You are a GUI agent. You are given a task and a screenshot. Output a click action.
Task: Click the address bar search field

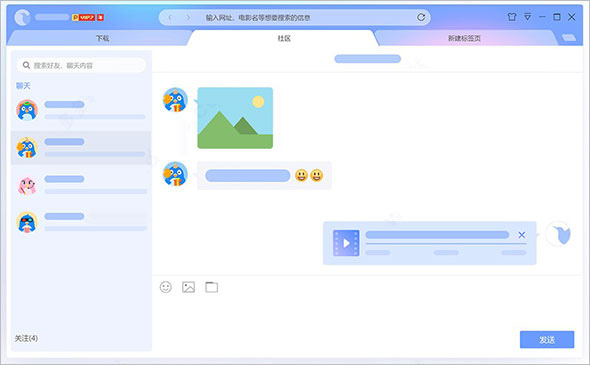[295, 17]
